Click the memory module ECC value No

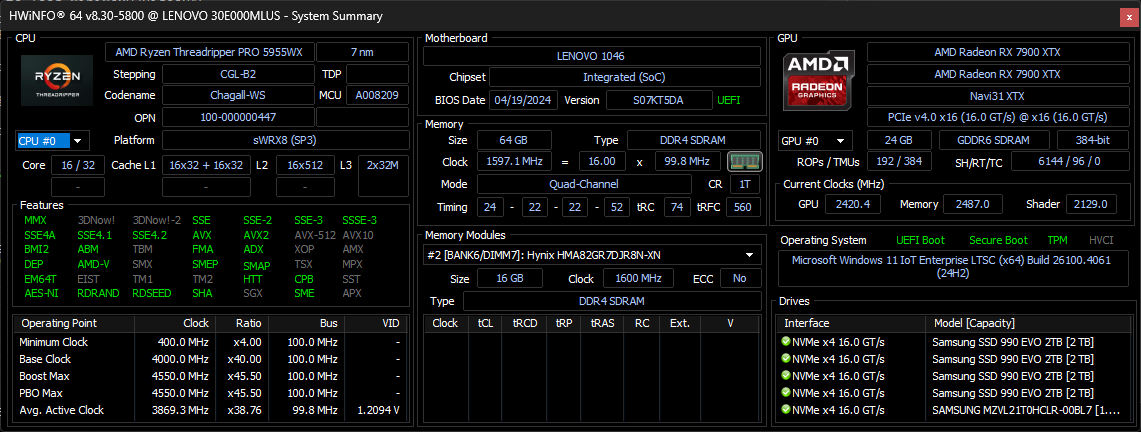(x=740, y=279)
